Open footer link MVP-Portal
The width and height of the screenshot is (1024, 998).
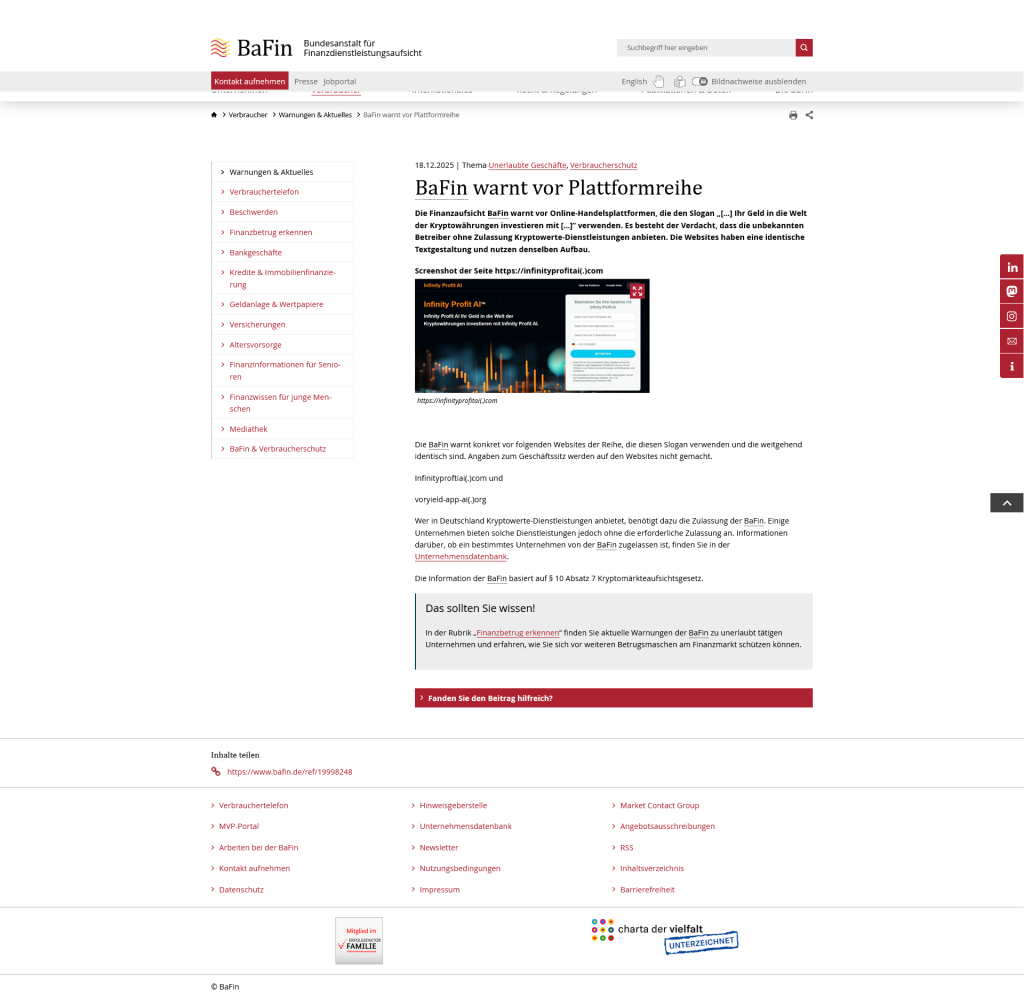tap(239, 826)
